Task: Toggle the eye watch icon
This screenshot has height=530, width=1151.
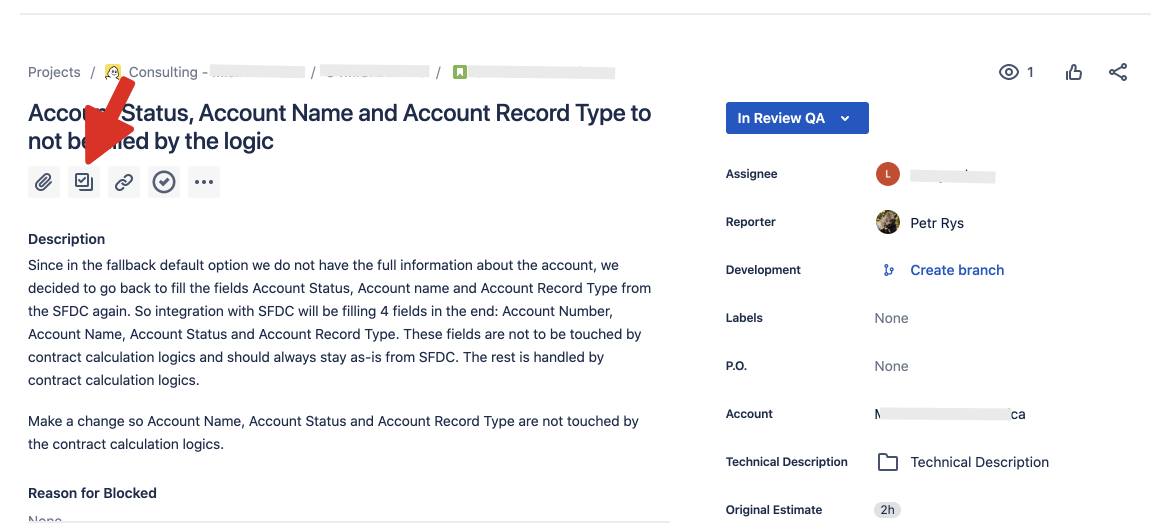Action: 1009,72
